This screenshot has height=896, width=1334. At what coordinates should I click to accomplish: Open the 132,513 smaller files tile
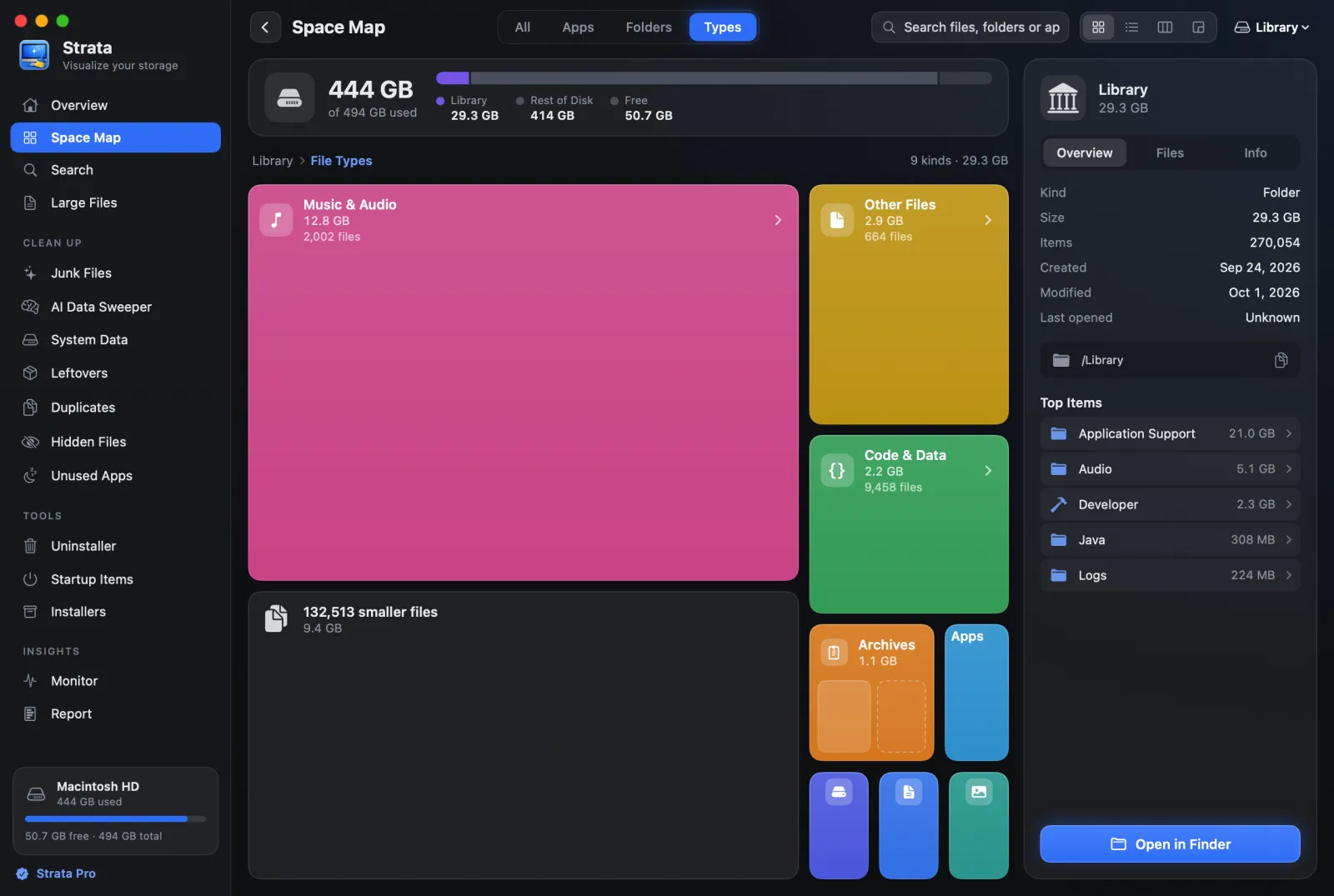[523, 735]
